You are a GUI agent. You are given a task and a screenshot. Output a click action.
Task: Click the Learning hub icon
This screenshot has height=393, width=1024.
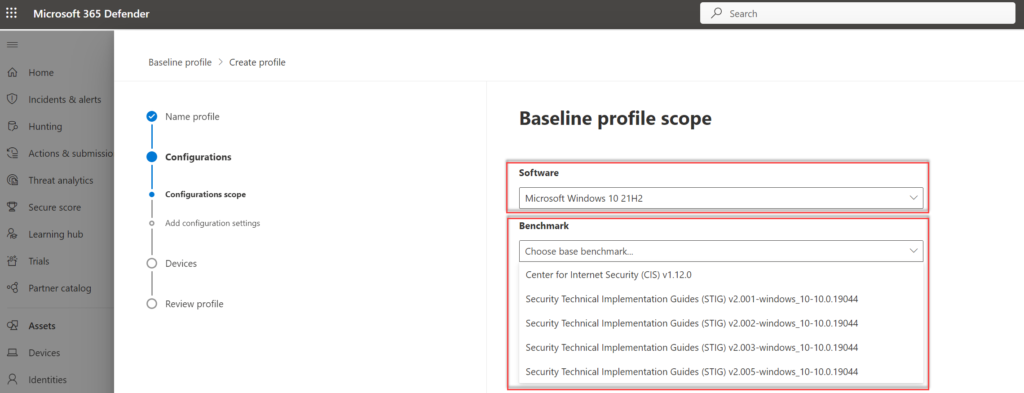[x=12, y=234]
